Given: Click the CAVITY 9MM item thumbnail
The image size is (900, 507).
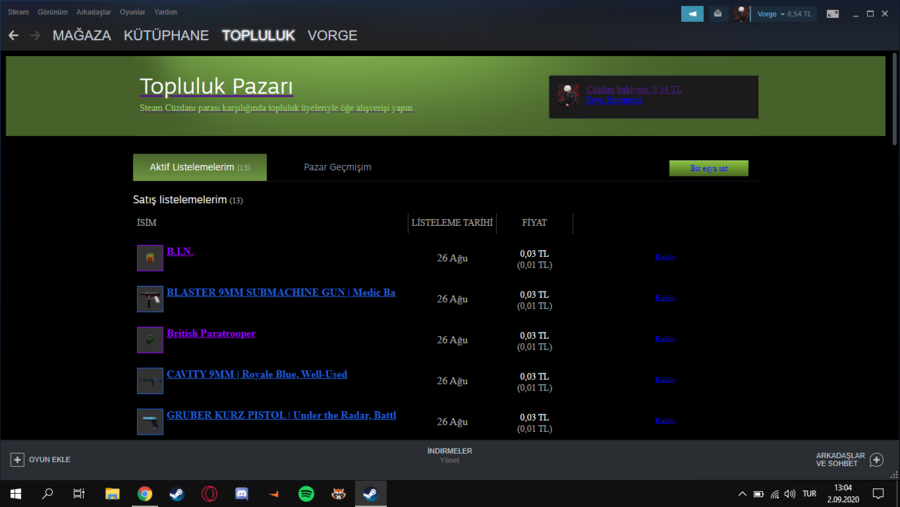Looking at the screenshot, I should click(x=150, y=381).
